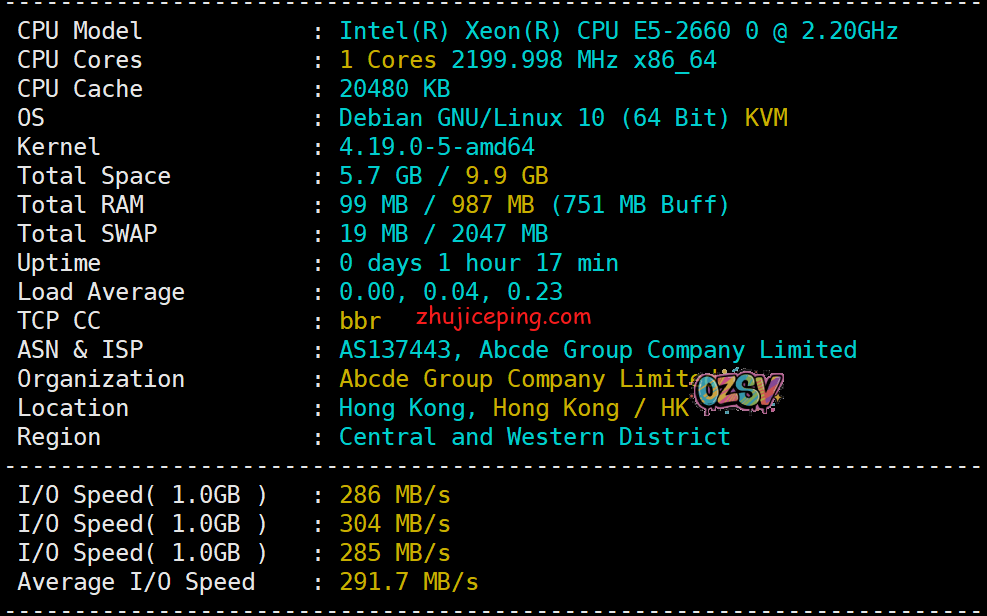
Task: Click the TCP CC value bbr
Action: [x=360, y=320]
